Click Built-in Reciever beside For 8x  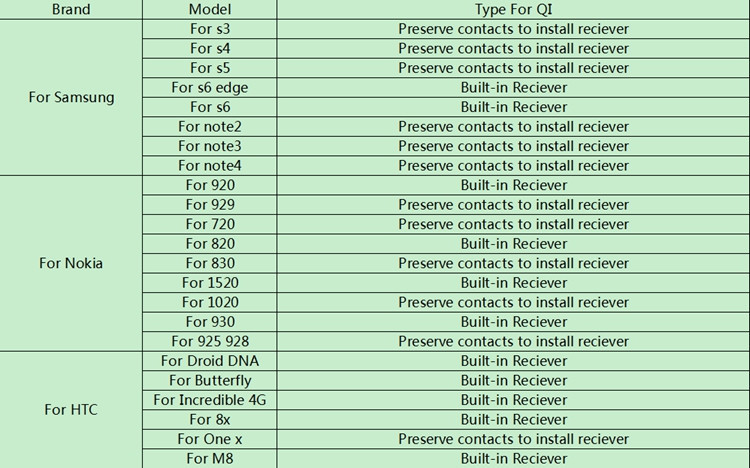tap(513, 420)
